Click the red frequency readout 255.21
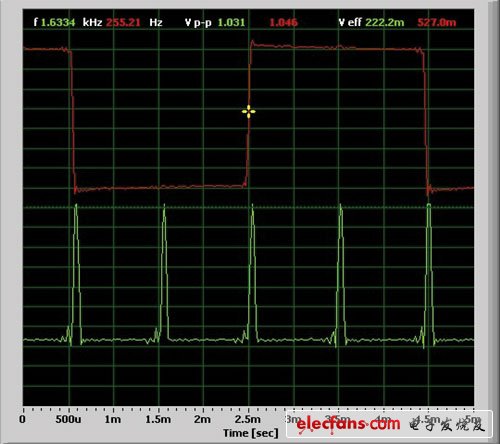This screenshot has height=444, width=500. (x=123, y=22)
